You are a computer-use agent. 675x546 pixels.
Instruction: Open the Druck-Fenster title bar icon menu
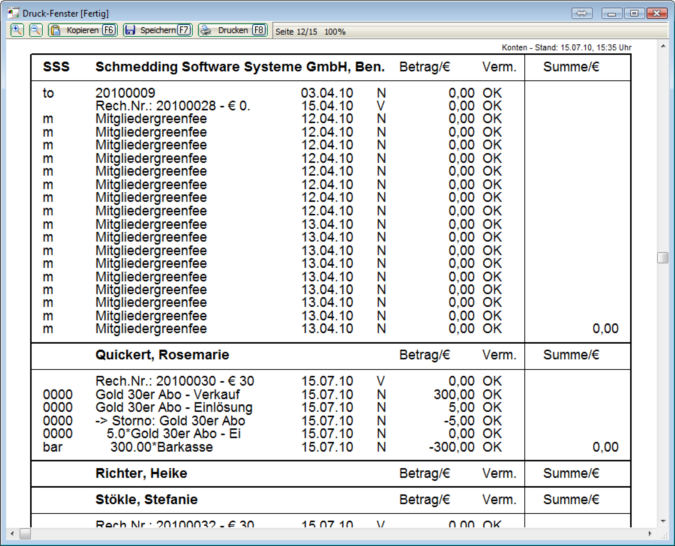click(x=11, y=12)
